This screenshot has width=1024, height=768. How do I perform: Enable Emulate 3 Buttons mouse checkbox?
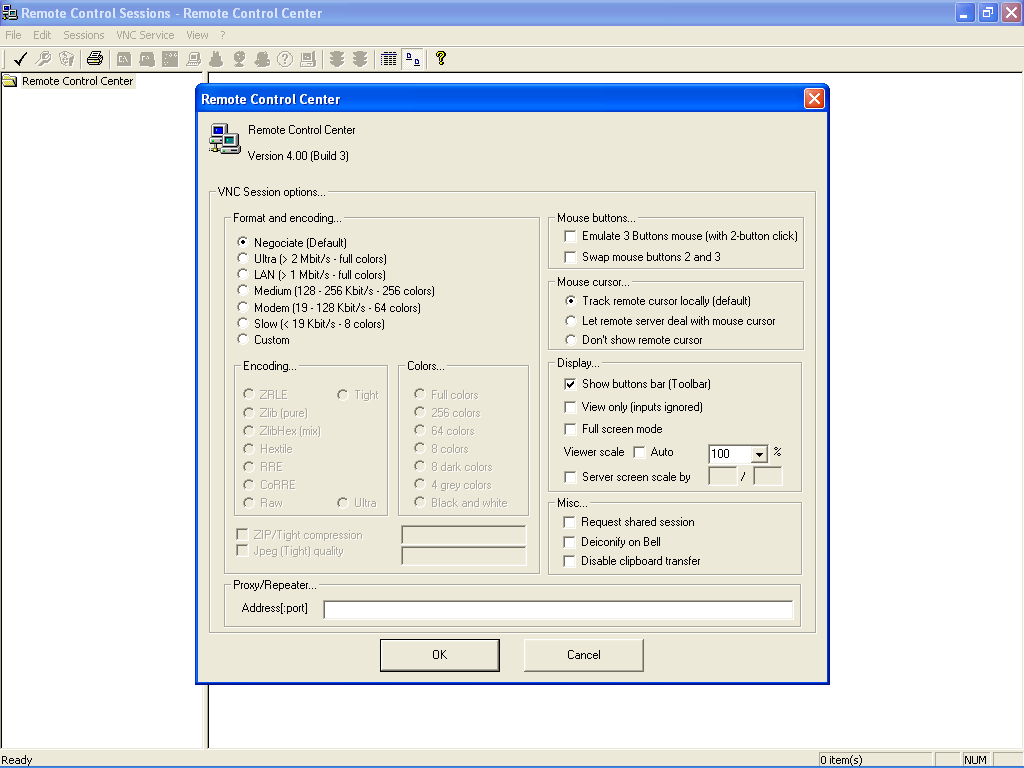point(570,236)
